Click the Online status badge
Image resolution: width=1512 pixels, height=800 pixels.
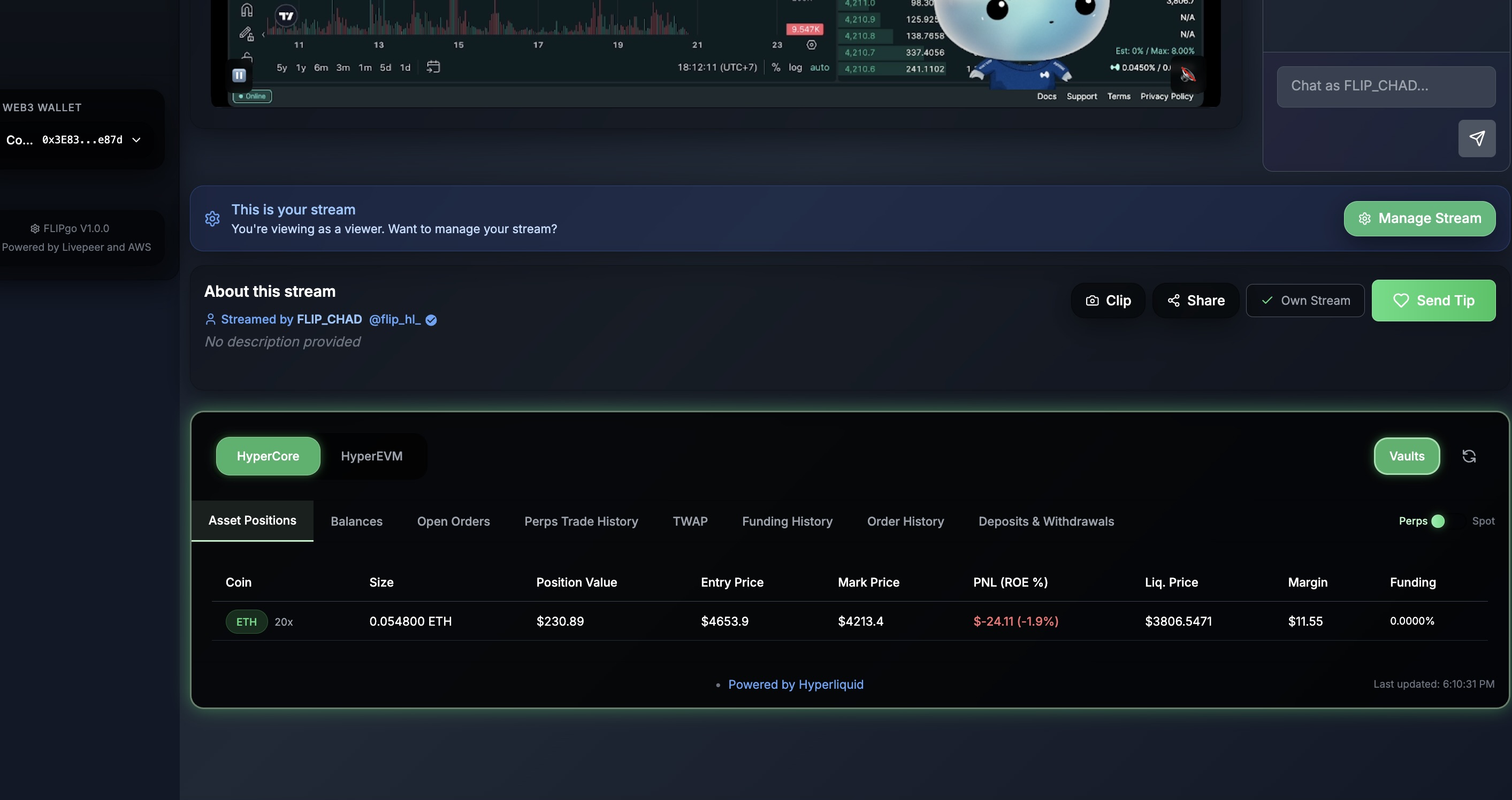[x=252, y=96]
